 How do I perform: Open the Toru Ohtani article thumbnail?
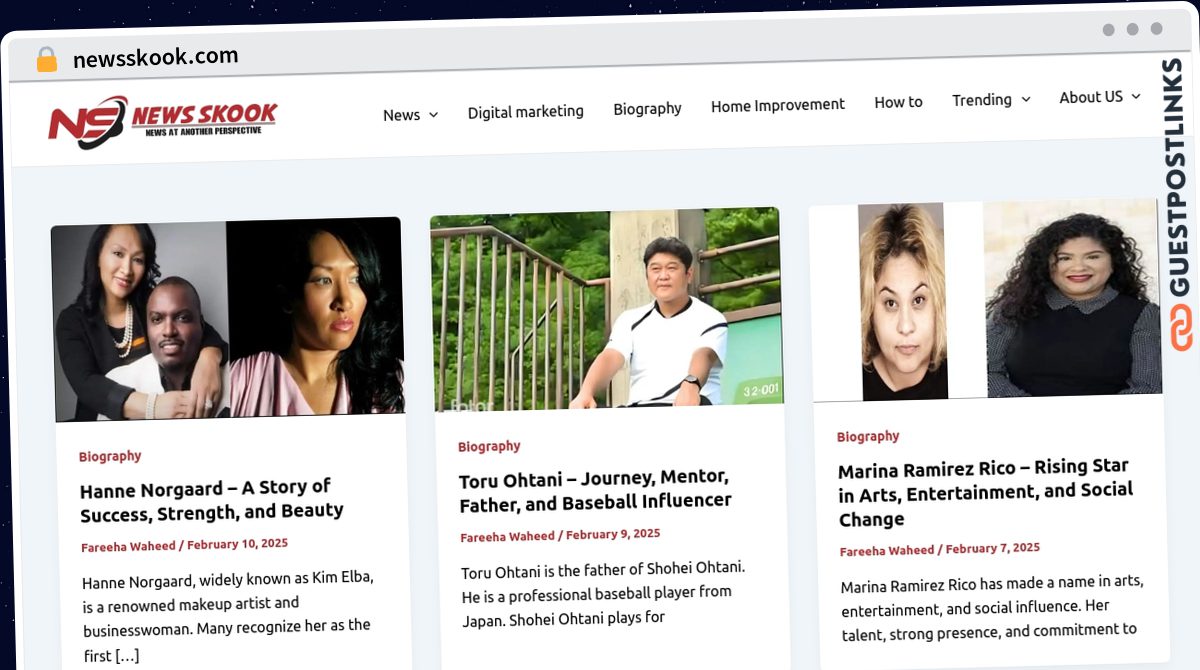(x=606, y=309)
